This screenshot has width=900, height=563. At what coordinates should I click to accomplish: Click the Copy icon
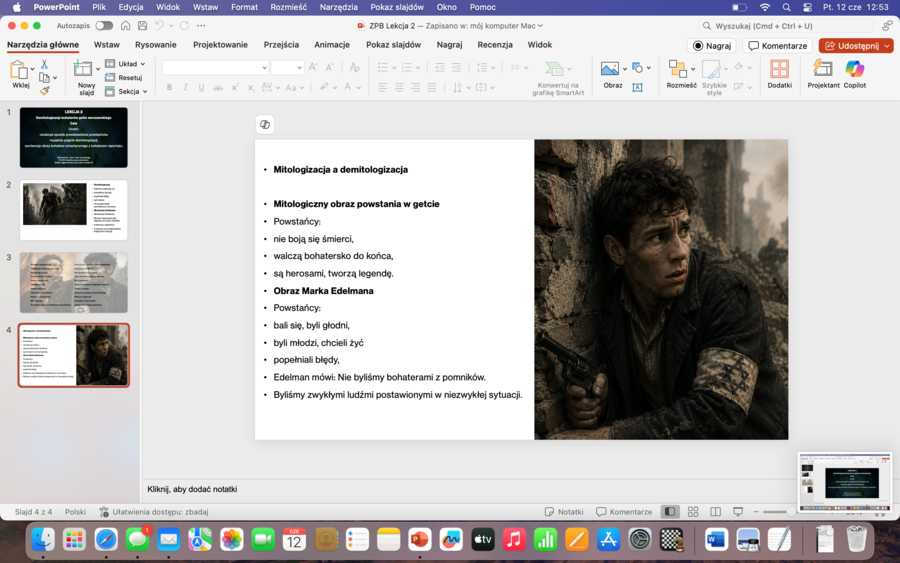44,77
